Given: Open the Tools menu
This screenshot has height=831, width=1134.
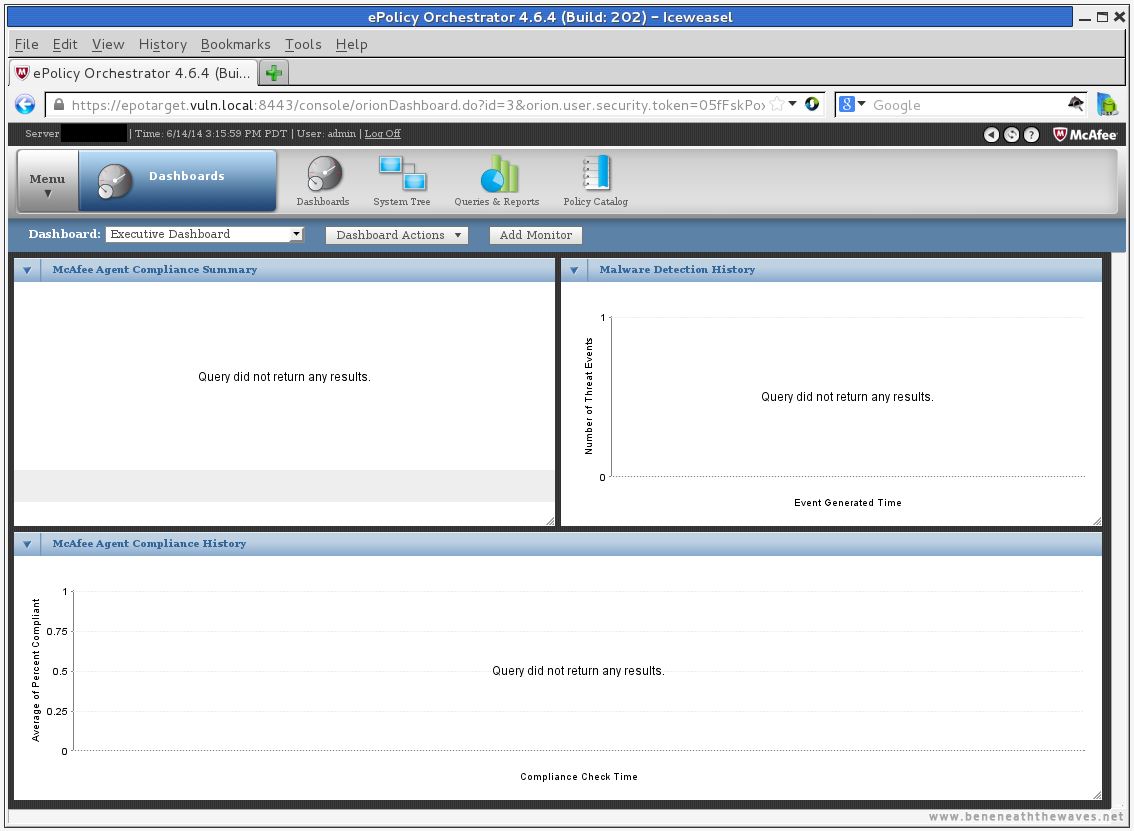Looking at the screenshot, I should 303,45.
